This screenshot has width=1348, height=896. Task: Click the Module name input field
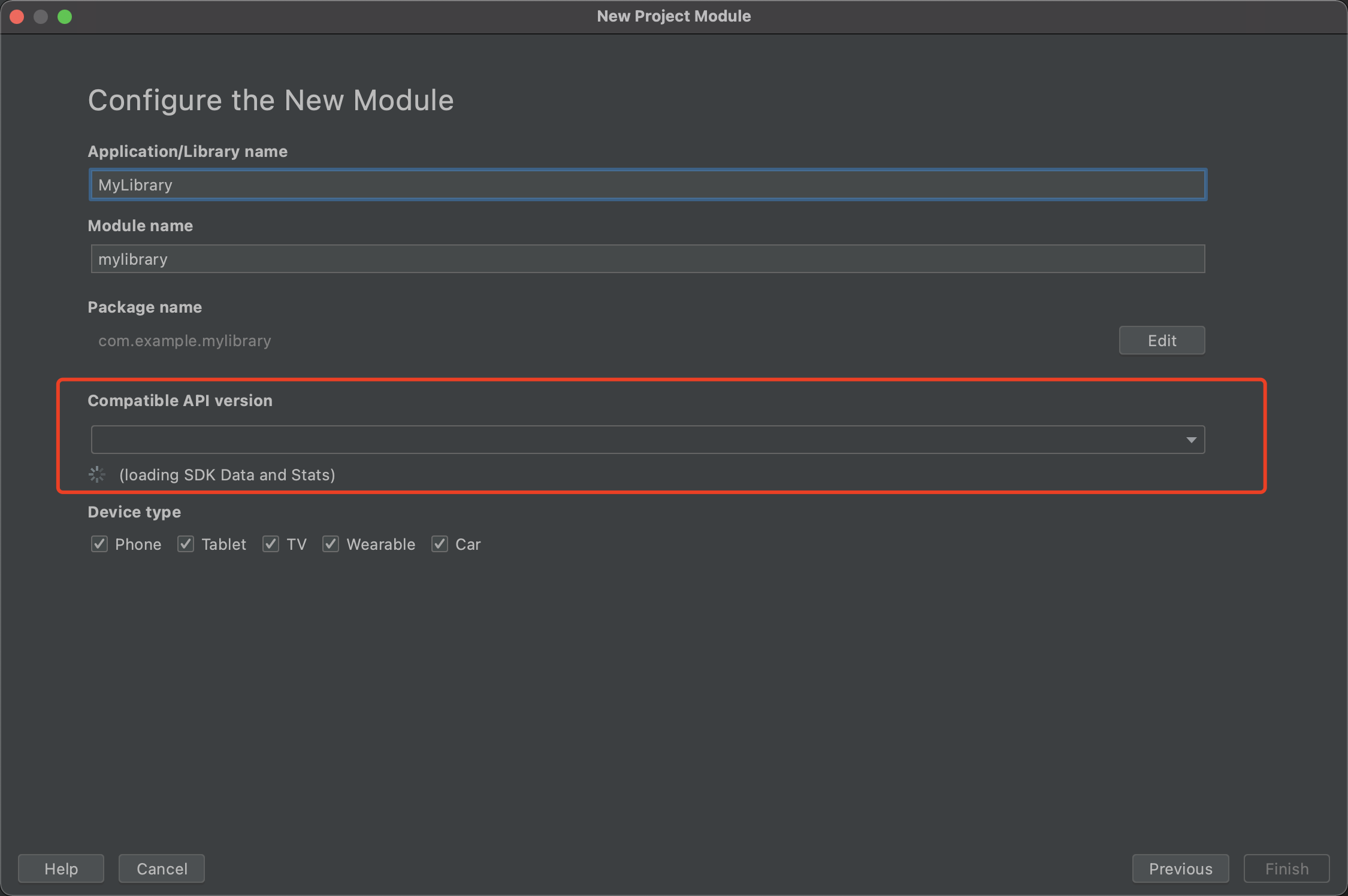tap(648, 259)
